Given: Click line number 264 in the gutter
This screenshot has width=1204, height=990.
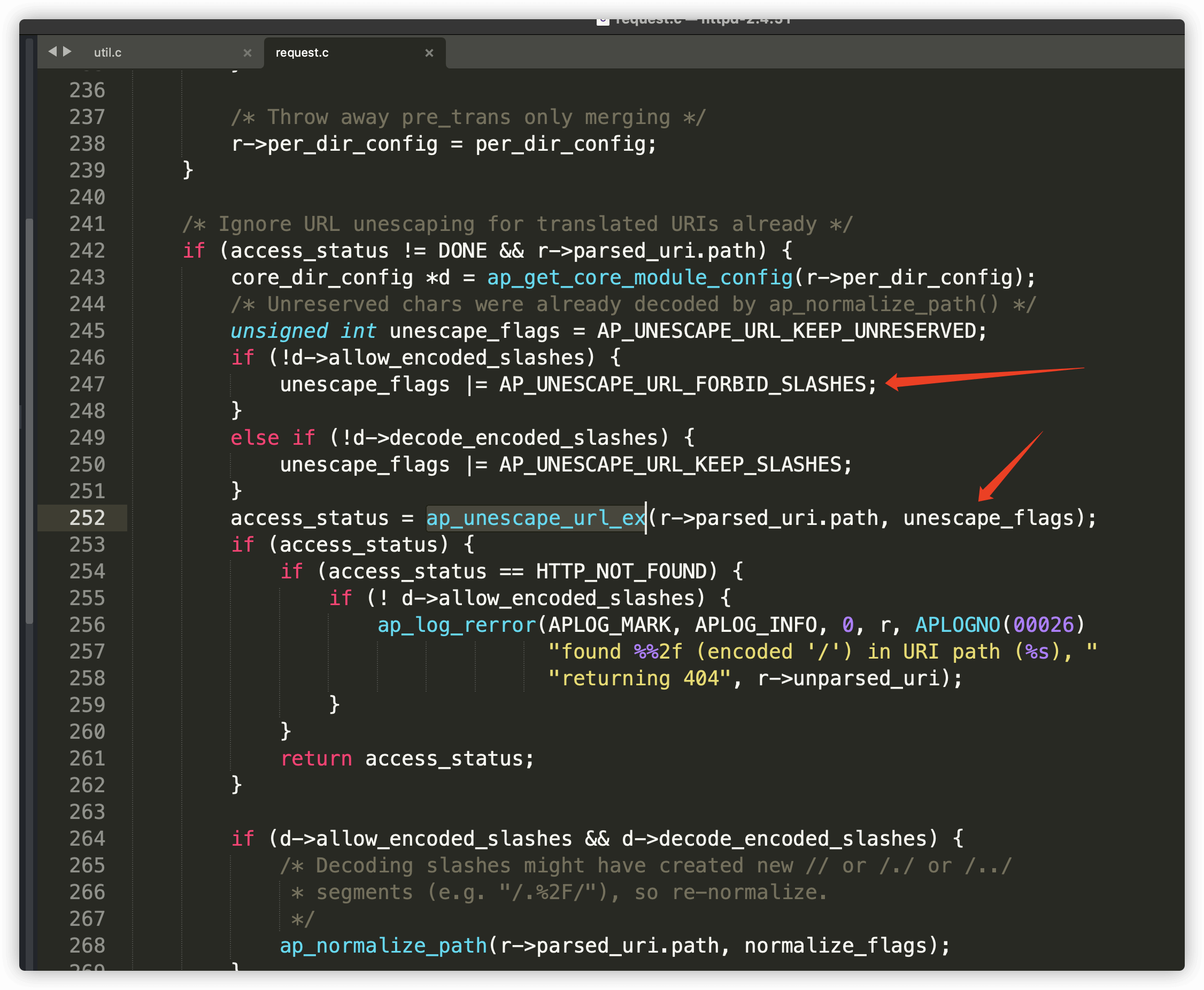Looking at the screenshot, I should pyautogui.click(x=87, y=839).
